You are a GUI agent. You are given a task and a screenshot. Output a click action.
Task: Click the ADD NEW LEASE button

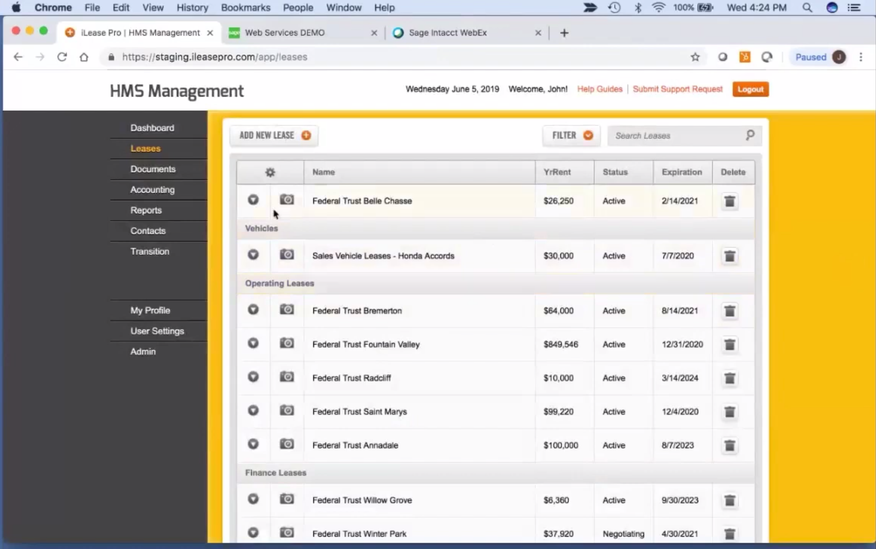(x=274, y=135)
